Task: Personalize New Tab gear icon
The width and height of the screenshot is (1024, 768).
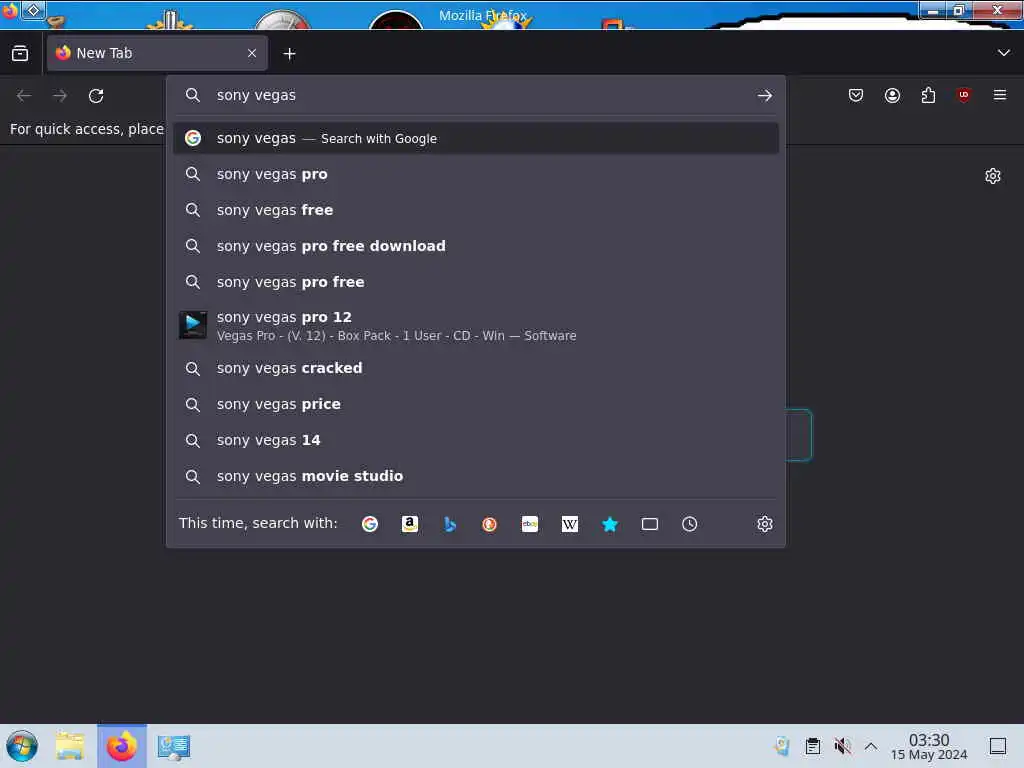Action: pyautogui.click(x=993, y=176)
